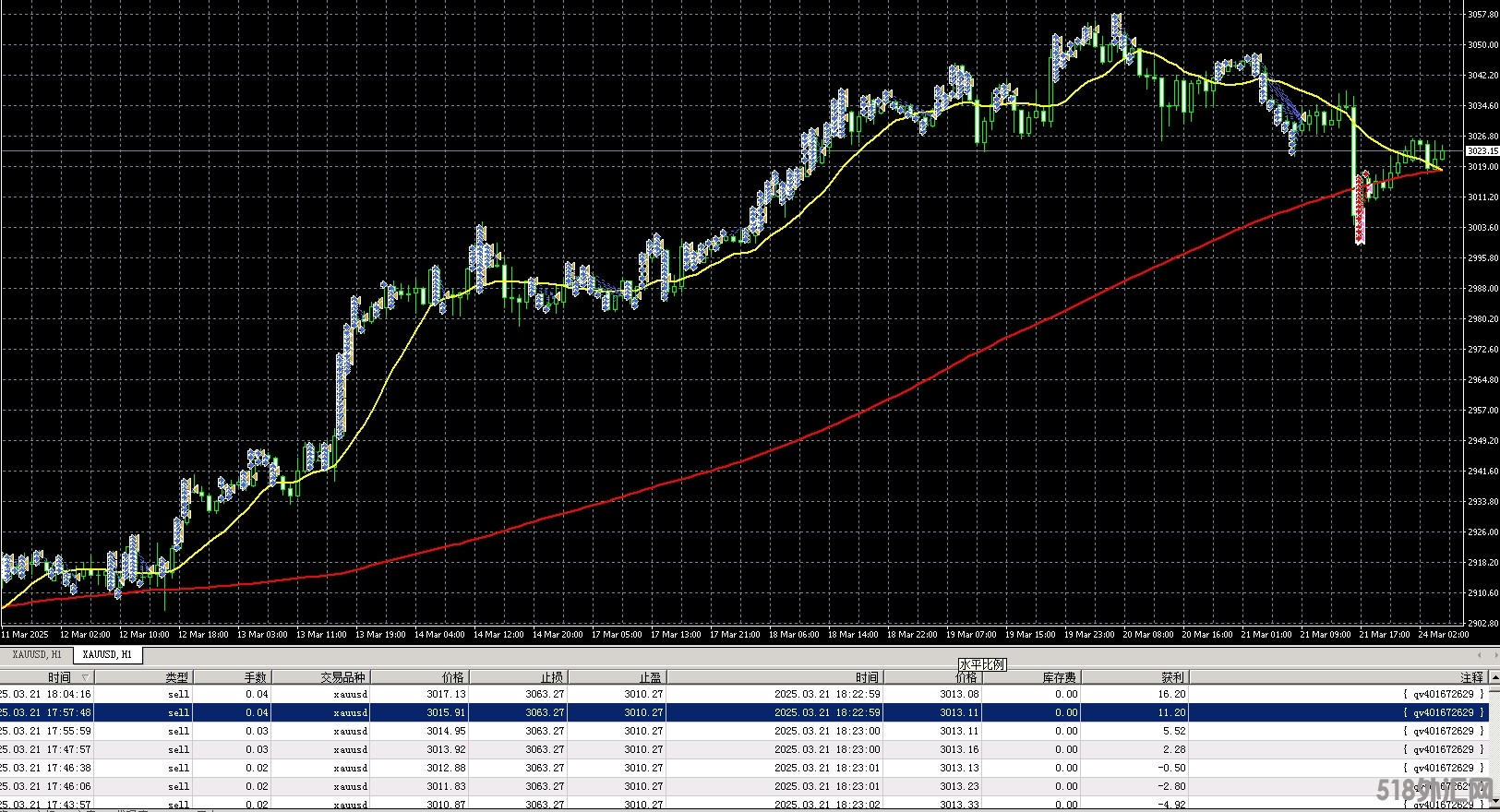The image size is (1500, 812).
Task: Click the 注释 column header
Action: pos(1471,677)
